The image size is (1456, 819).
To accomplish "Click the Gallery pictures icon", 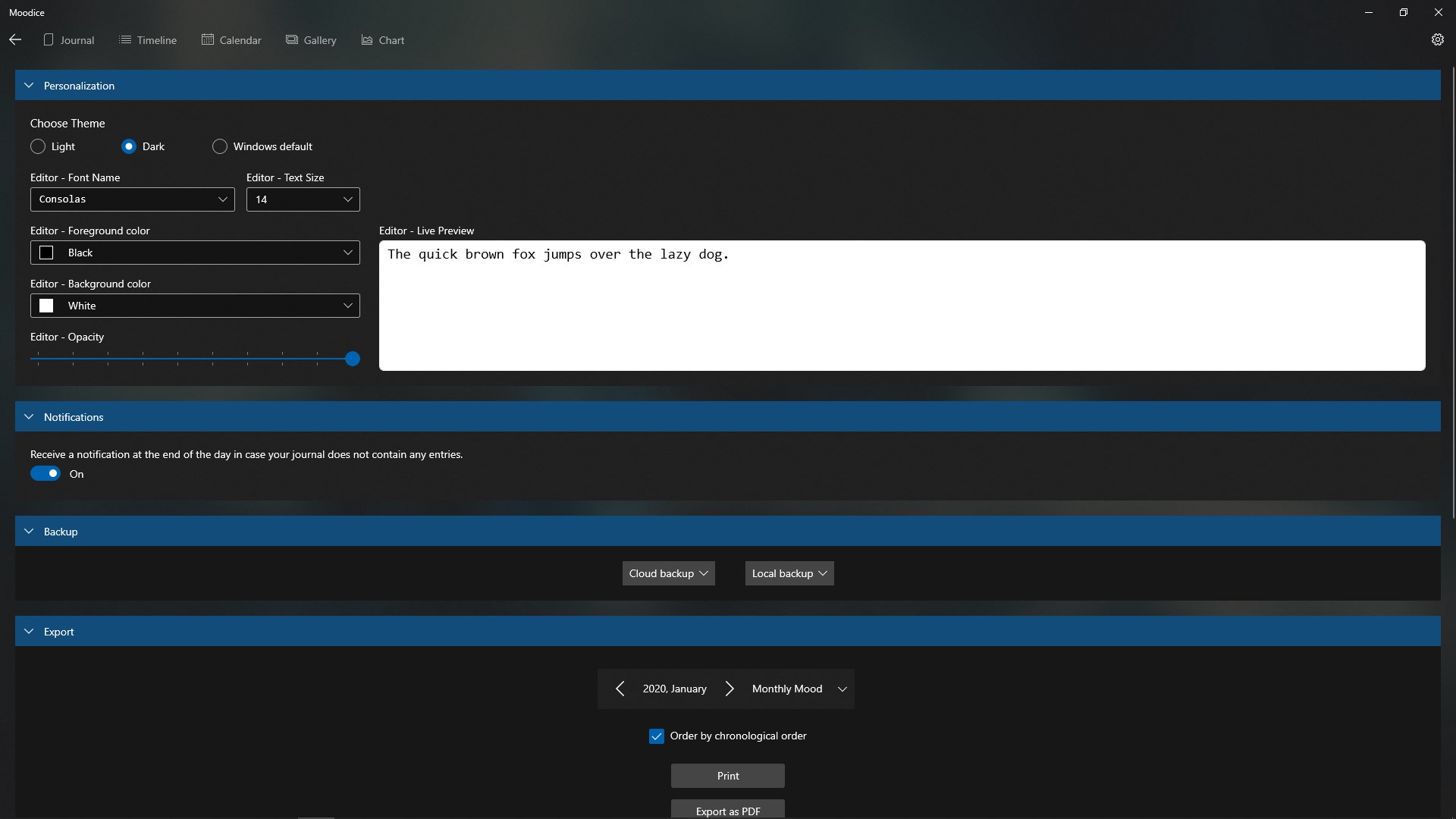I will [292, 39].
